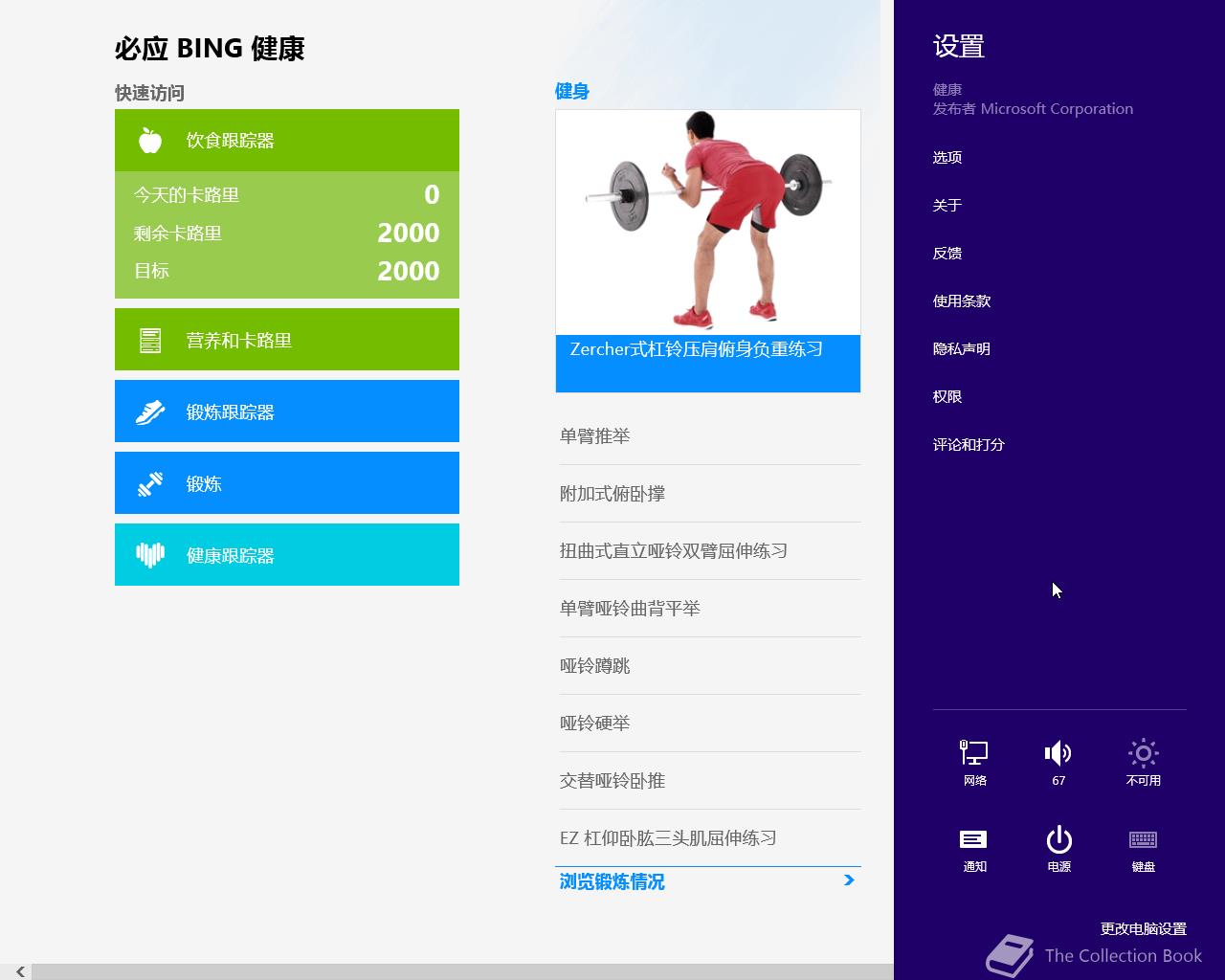Open the barbell exercise photo
This screenshot has width=1225, height=980.
[708, 222]
